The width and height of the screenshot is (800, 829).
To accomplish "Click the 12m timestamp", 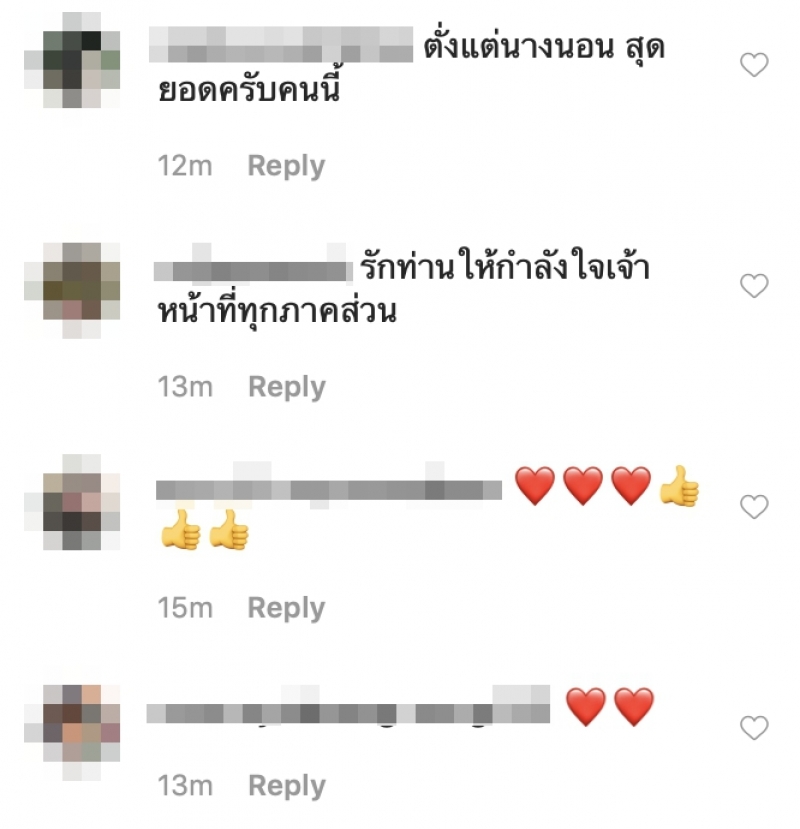I will [185, 166].
